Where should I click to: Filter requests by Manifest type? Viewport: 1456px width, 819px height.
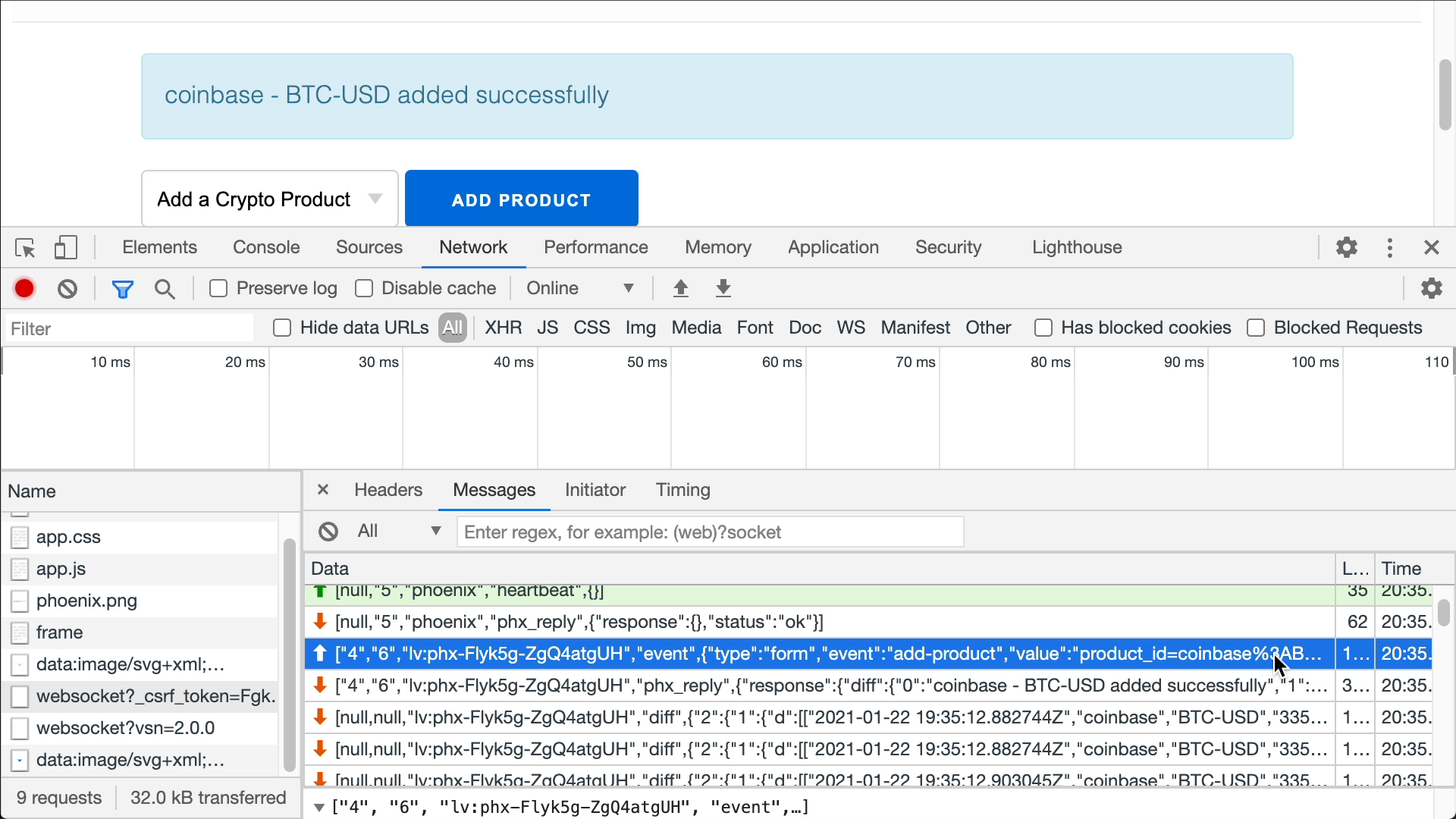tap(915, 328)
